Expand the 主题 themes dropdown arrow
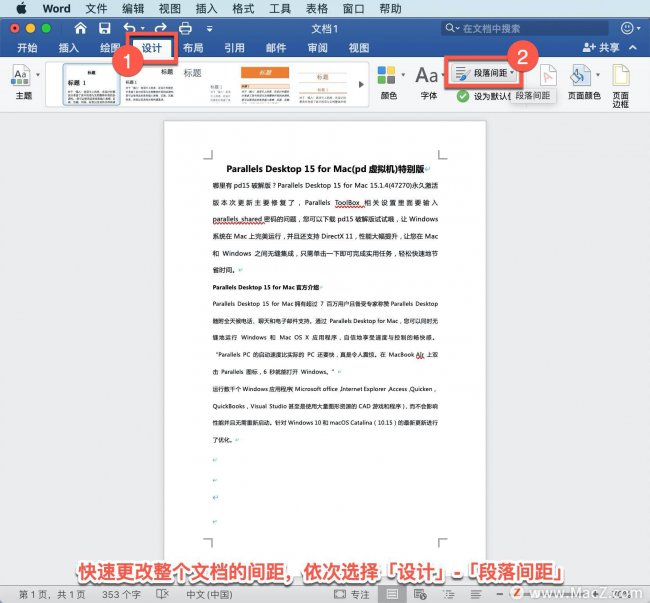The width and height of the screenshot is (650, 603). [x=38, y=75]
